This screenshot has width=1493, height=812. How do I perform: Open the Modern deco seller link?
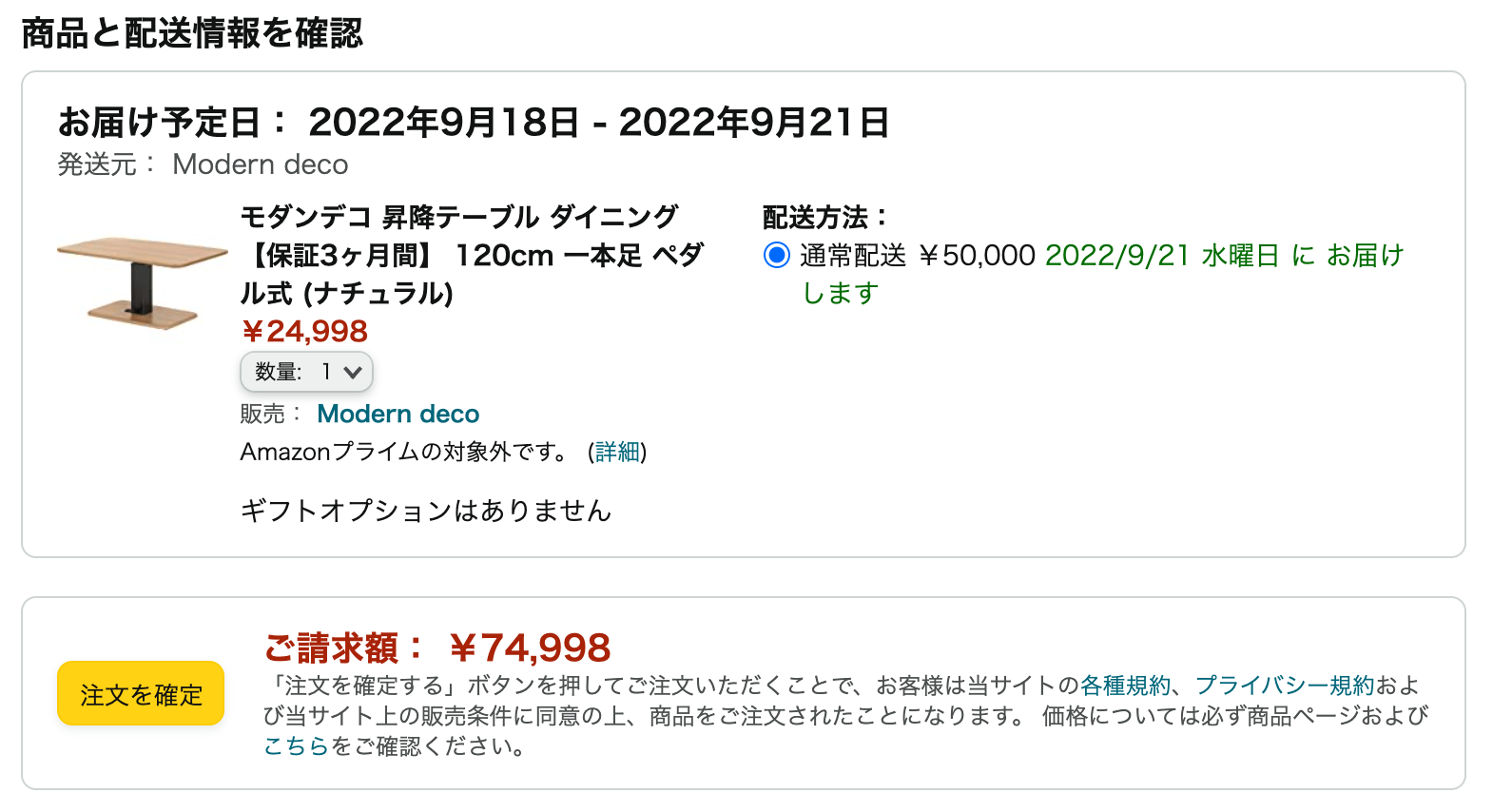pos(397,414)
